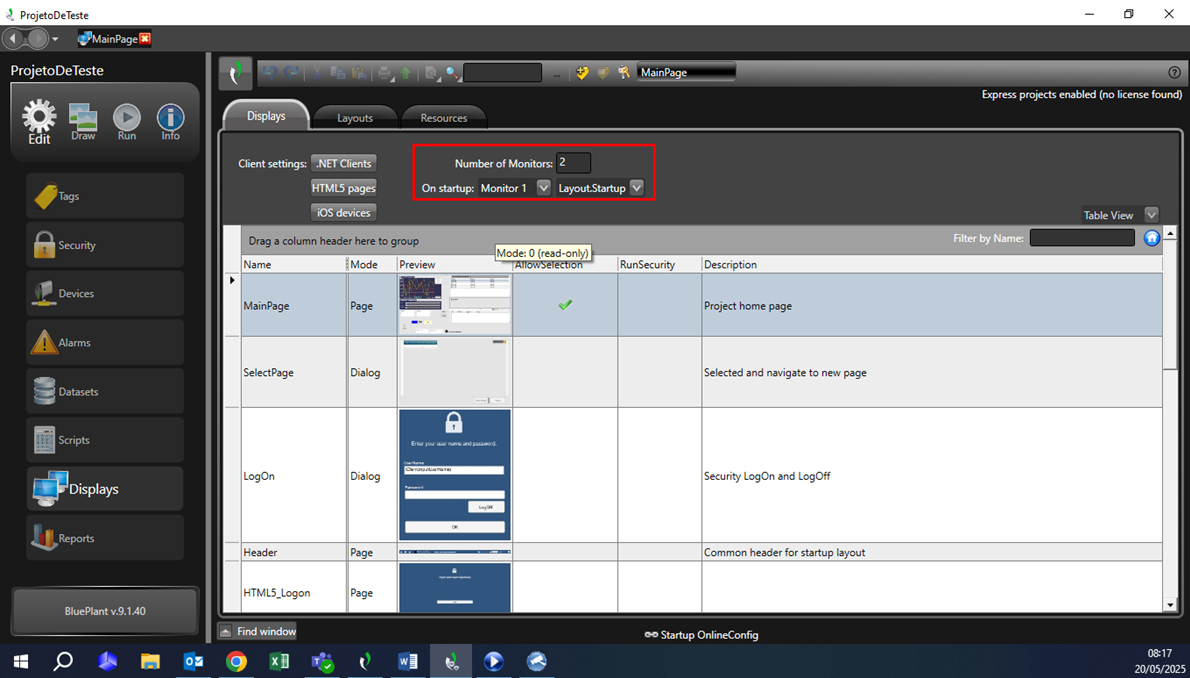Click the Copy toolbar icon
1190x678 pixels.
tap(338, 73)
